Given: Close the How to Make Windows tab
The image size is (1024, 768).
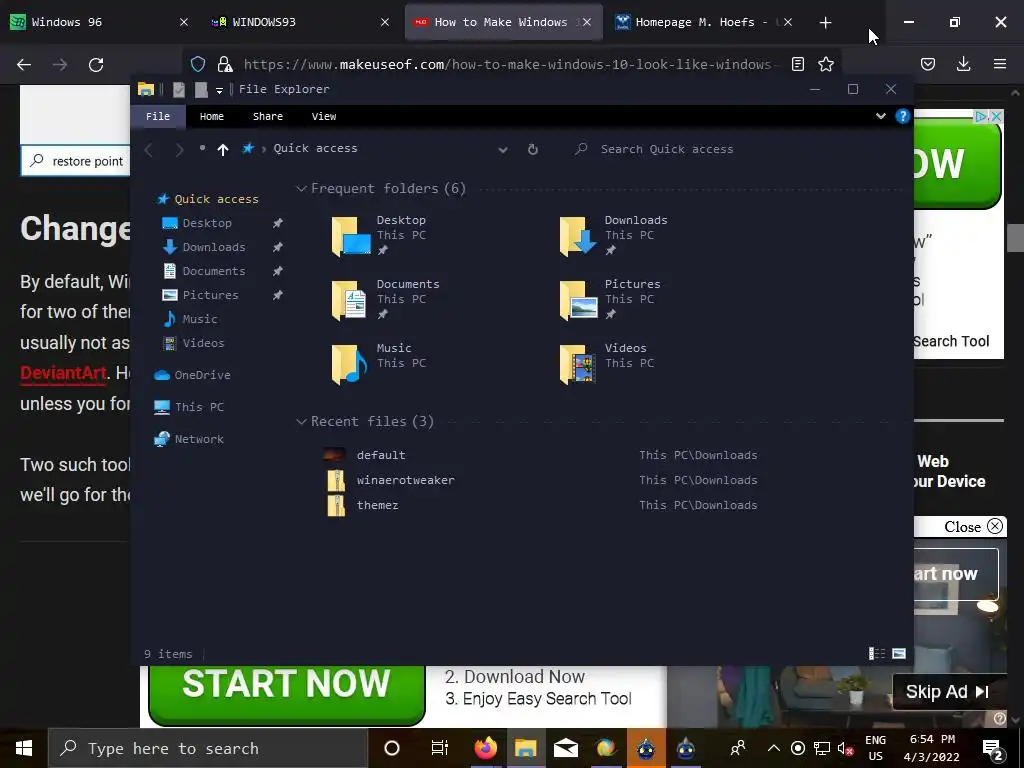Looking at the screenshot, I should click(x=587, y=22).
